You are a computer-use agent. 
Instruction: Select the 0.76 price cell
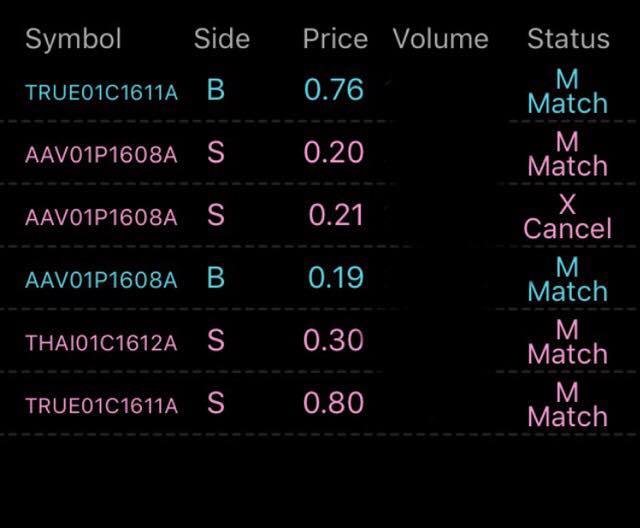(334, 90)
